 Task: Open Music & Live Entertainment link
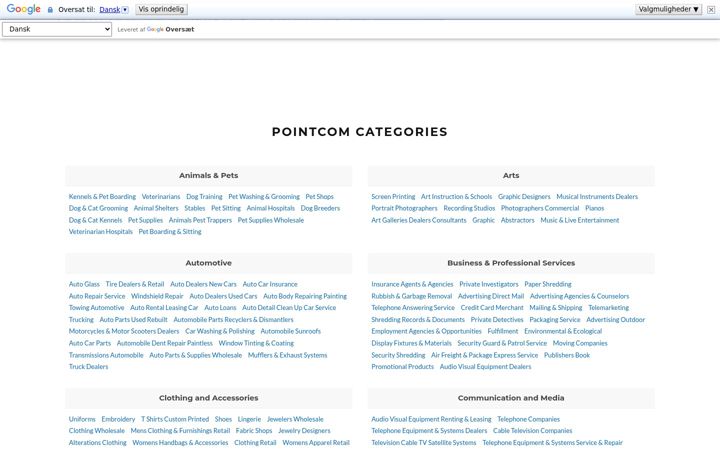coord(580,220)
